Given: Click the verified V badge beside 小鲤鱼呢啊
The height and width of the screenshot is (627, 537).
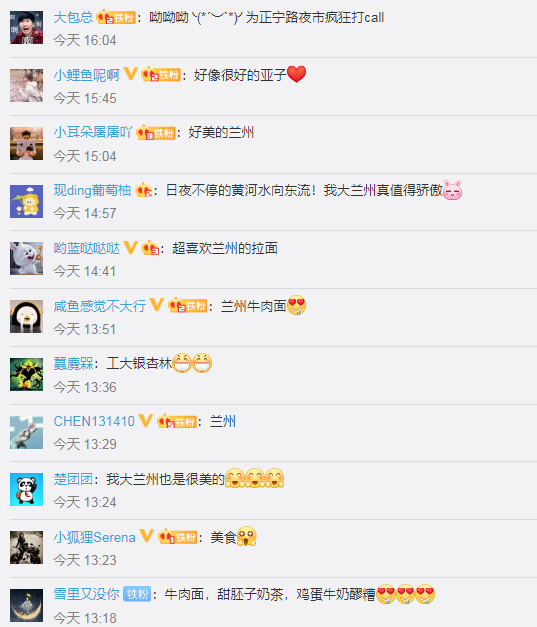Looking at the screenshot, I should (x=130, y=74).
